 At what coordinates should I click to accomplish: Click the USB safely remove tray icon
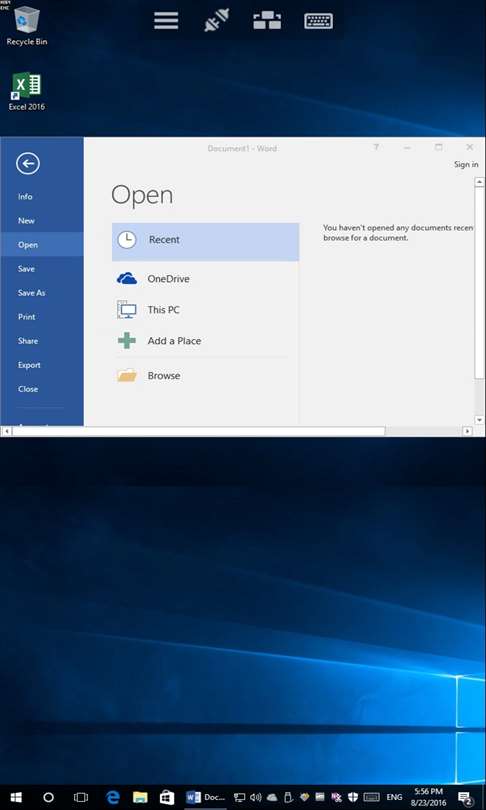289,798
